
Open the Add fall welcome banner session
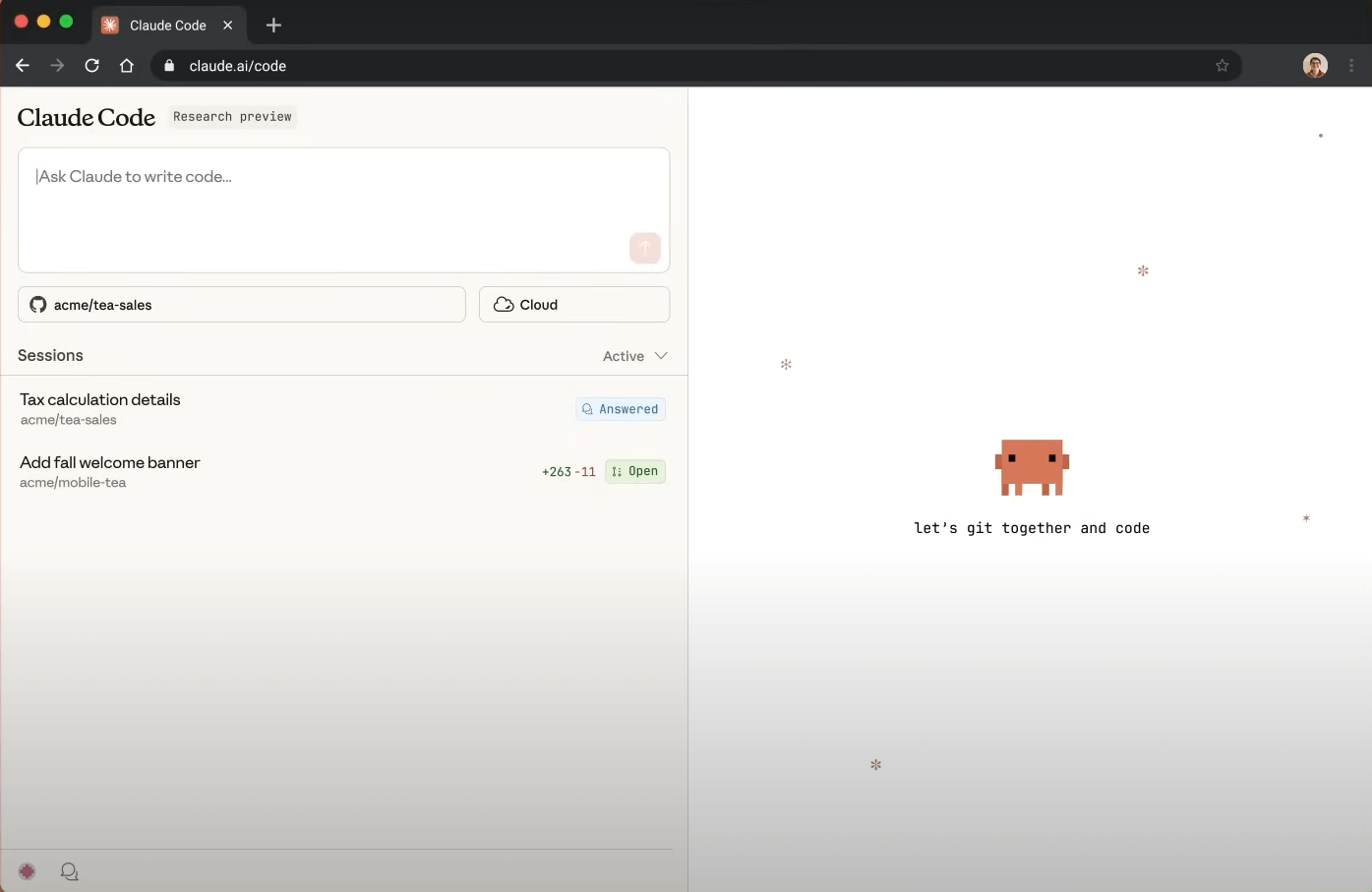[343, 471]
